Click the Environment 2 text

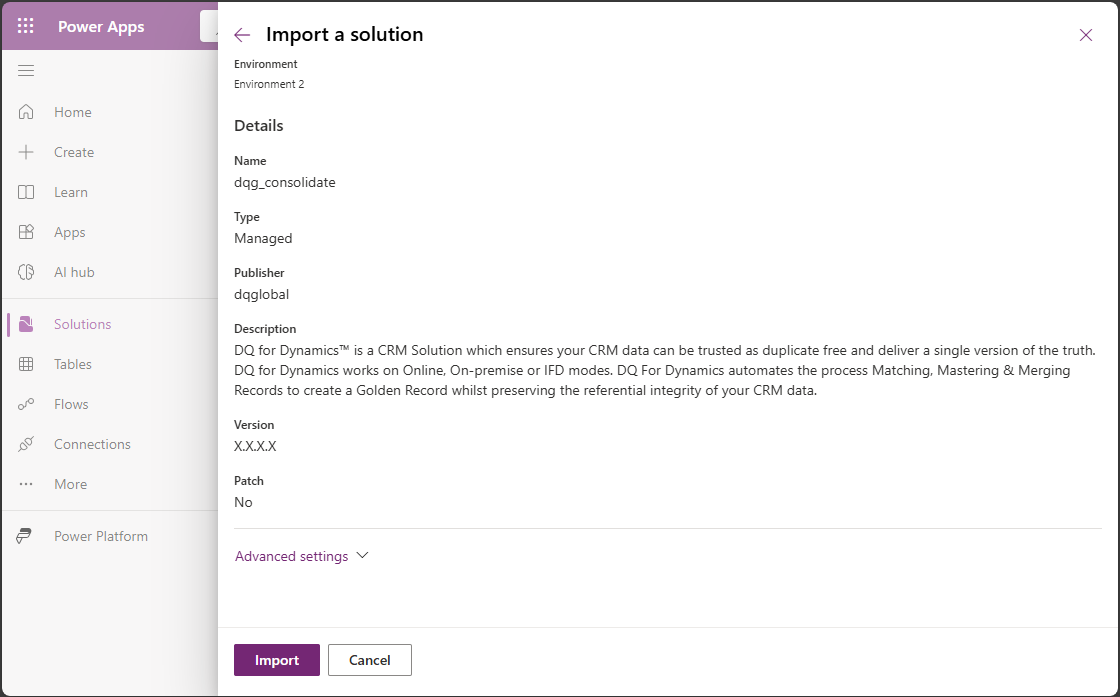click(269, 84)
